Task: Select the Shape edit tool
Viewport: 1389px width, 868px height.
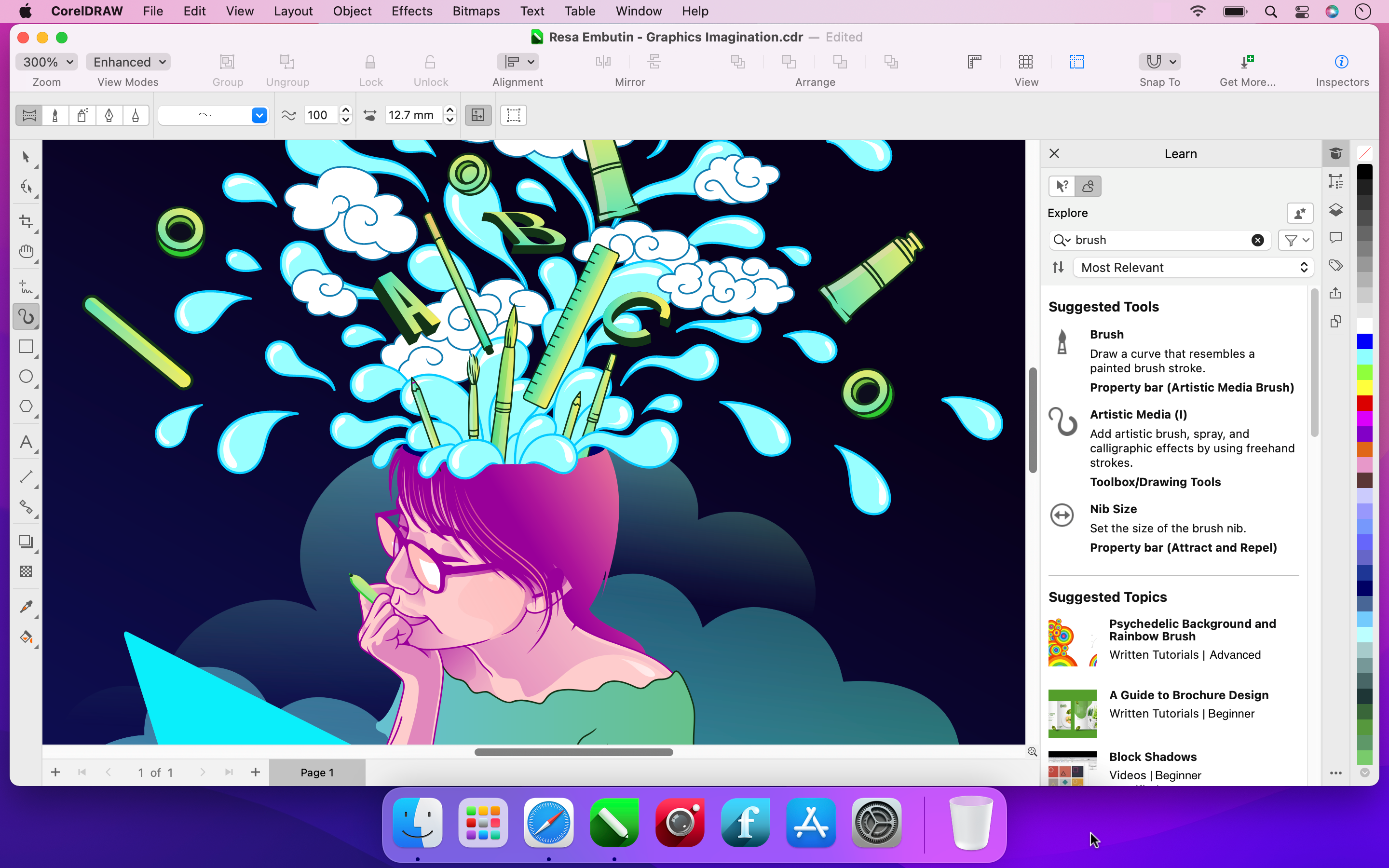Action: (x=27, y=187)
